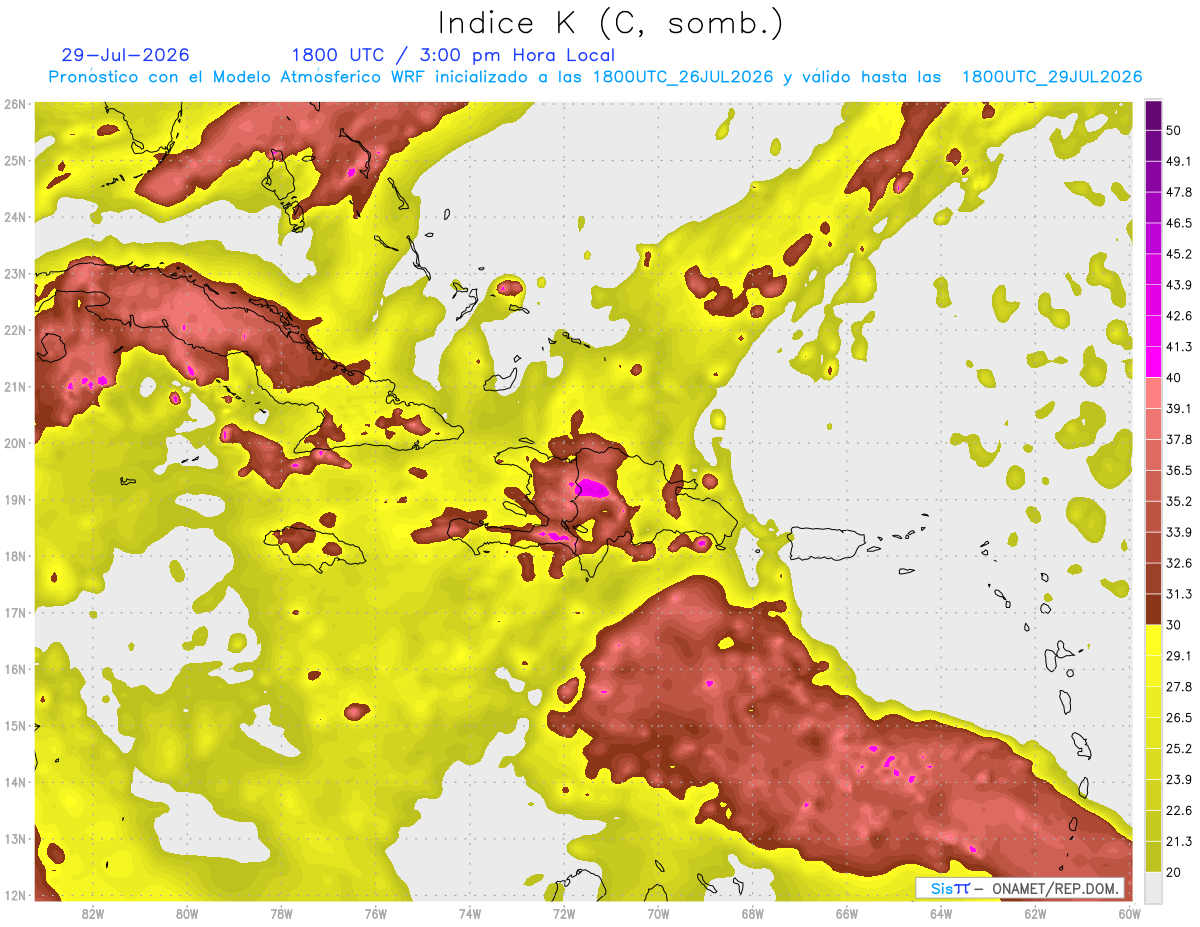1200x927 pixels.
Task: Click the 26N latitude label
Action: point(14,104)
